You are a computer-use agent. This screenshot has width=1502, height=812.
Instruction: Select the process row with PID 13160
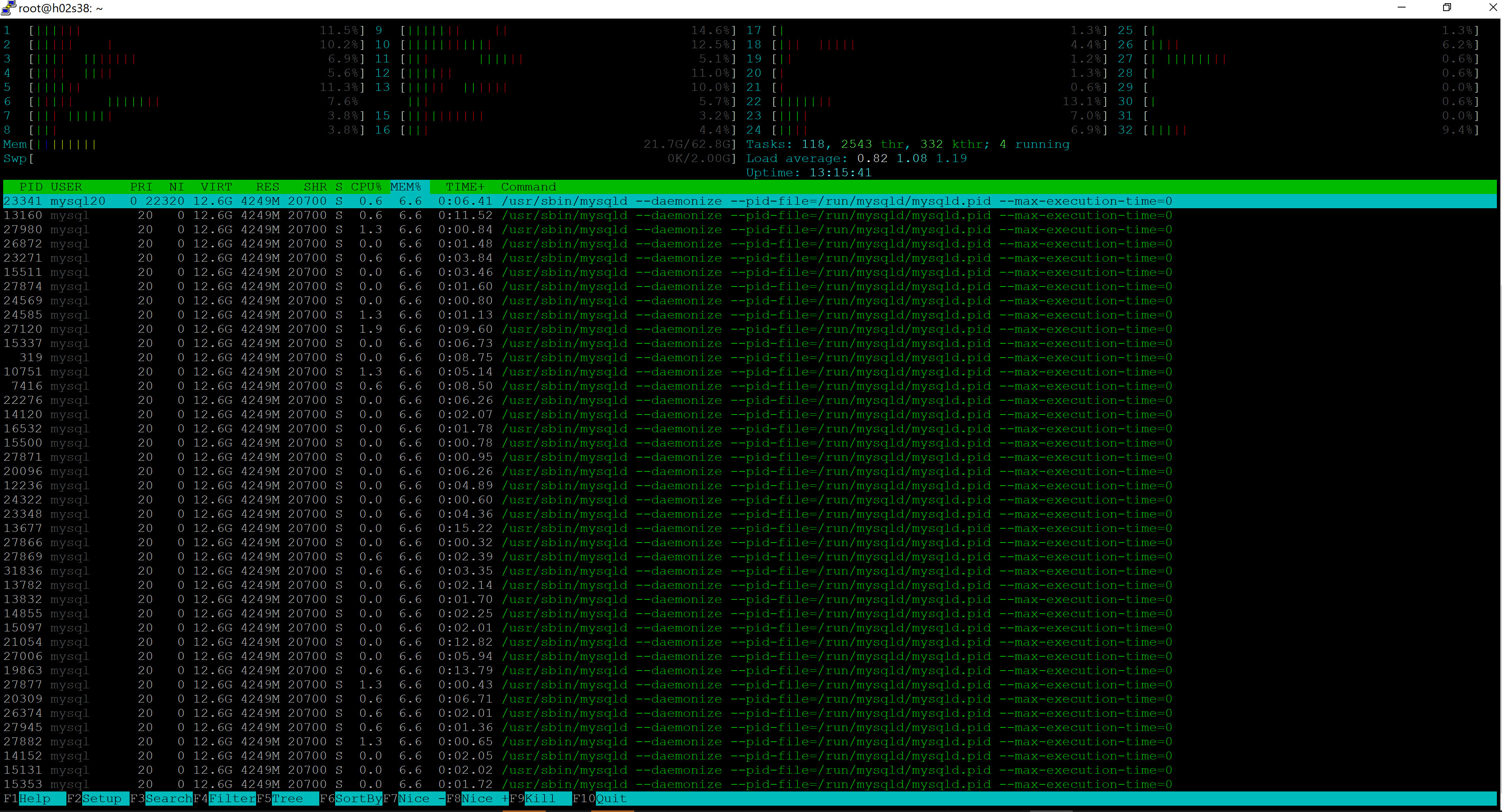(750, 215)
